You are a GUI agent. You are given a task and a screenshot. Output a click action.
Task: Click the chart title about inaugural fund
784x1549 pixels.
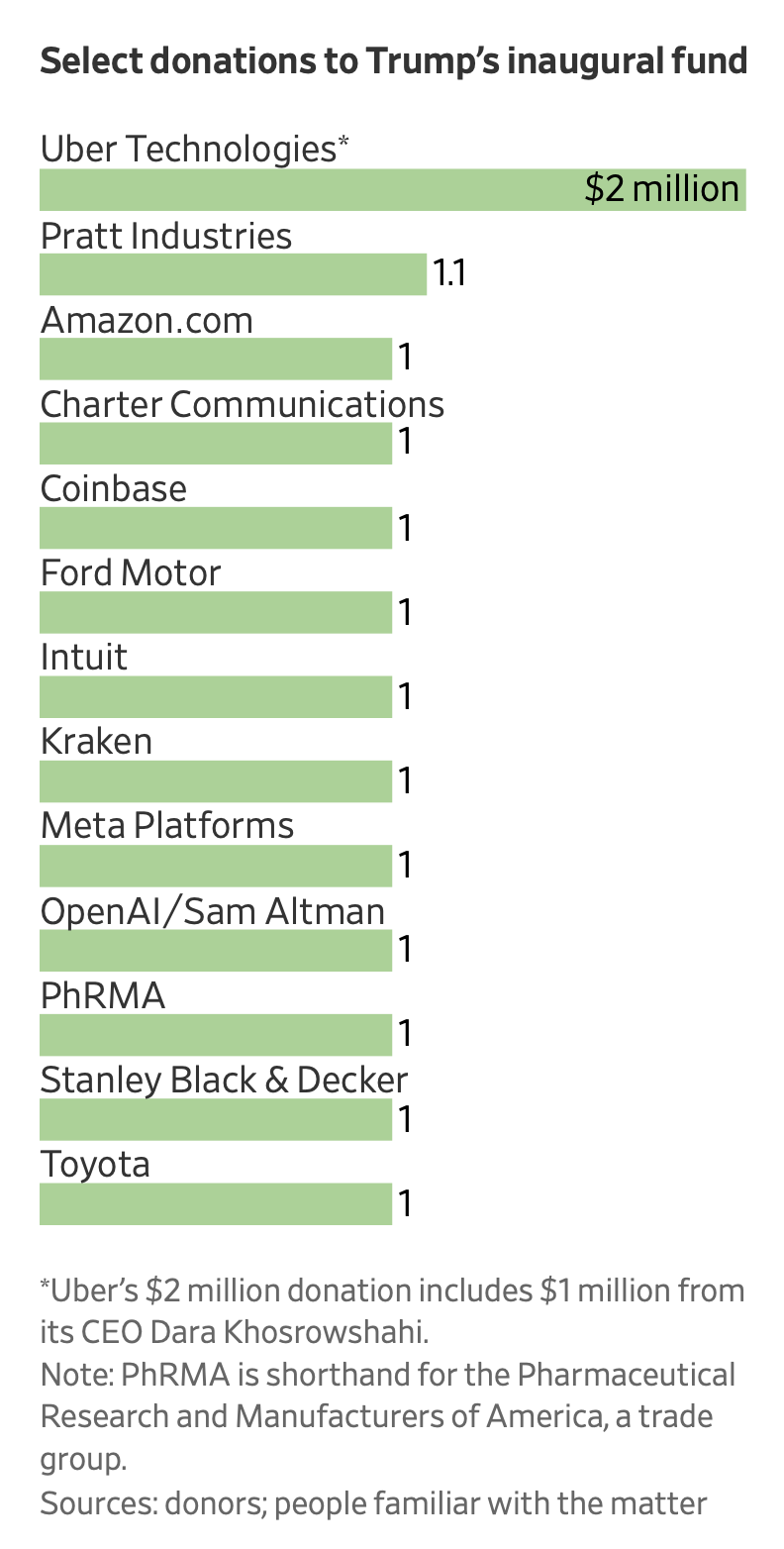[393, 61]
